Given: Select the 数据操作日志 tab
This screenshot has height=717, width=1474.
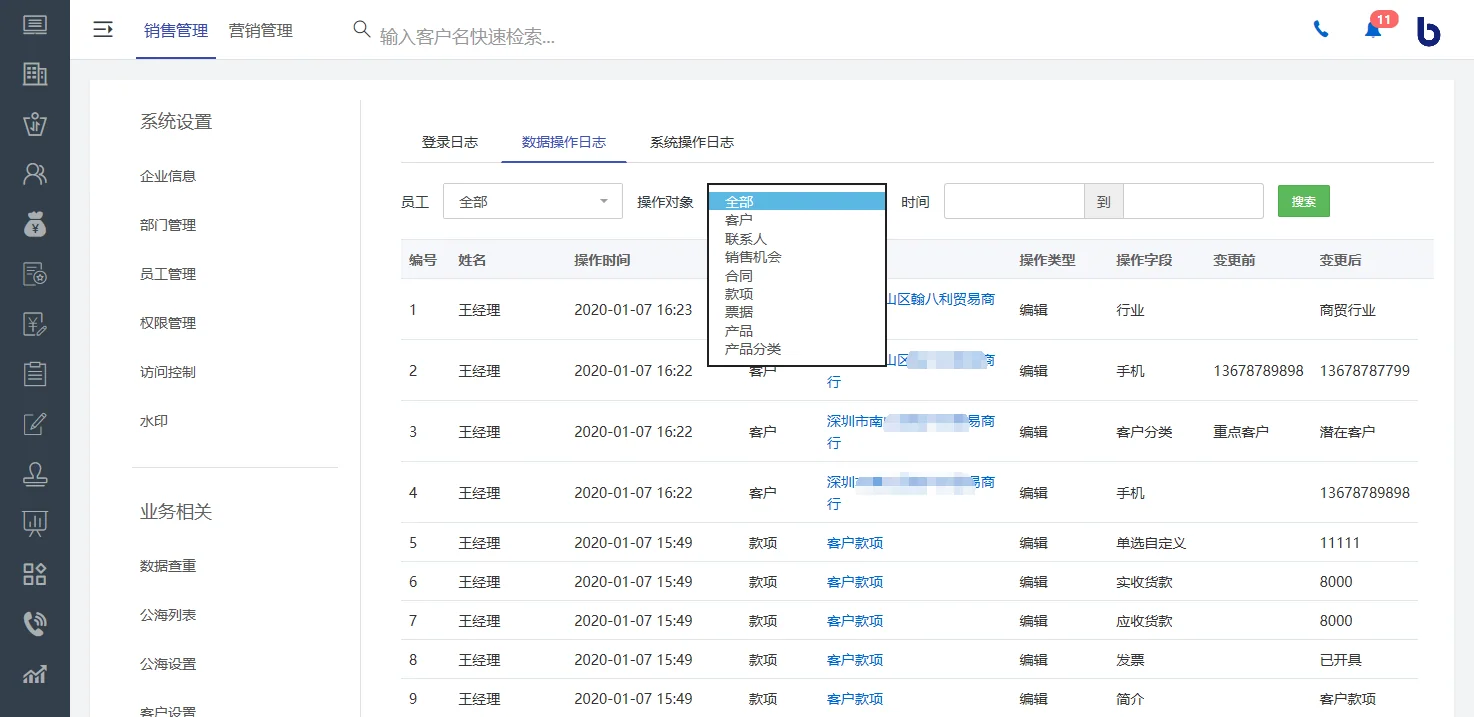Looking at the screenshot, I should [564, 142].
